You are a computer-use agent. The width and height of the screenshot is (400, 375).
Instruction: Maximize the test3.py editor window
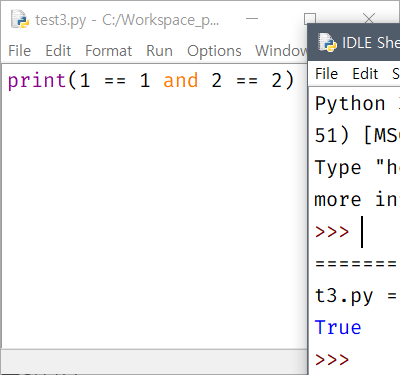310,19
